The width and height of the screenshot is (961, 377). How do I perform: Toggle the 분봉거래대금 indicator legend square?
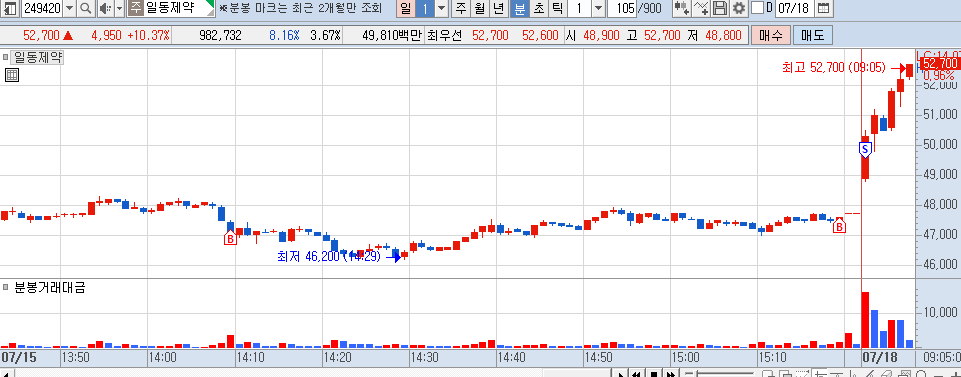tap(6, 287)
